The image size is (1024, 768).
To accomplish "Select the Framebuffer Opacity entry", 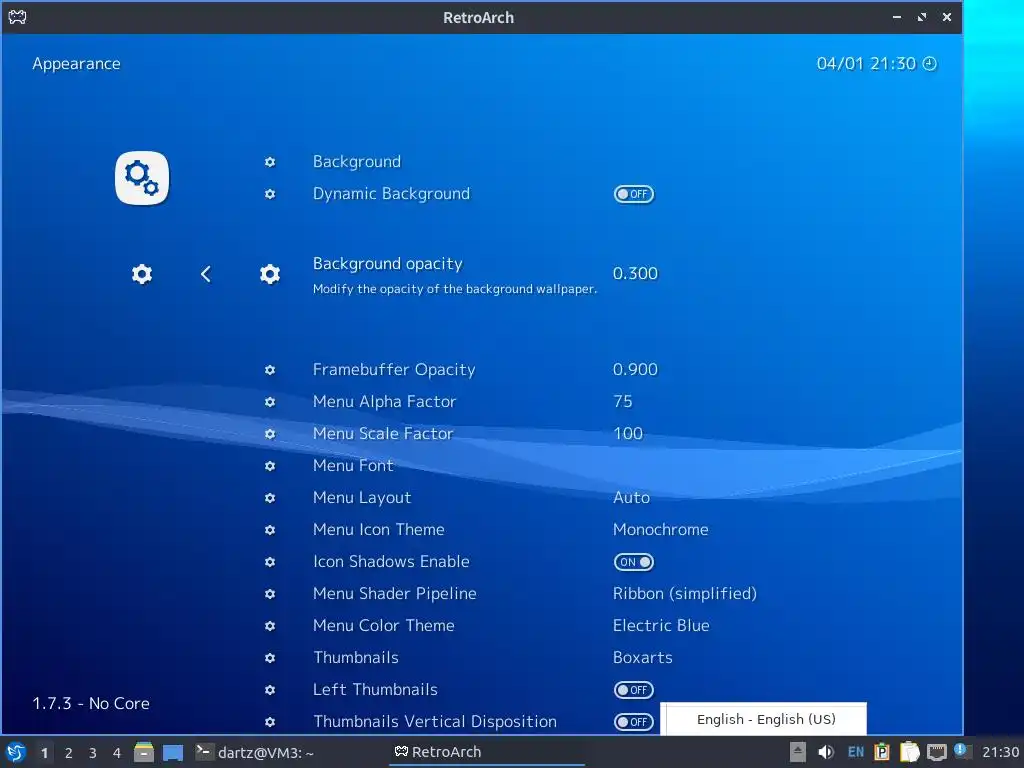I will pos(394,370).
